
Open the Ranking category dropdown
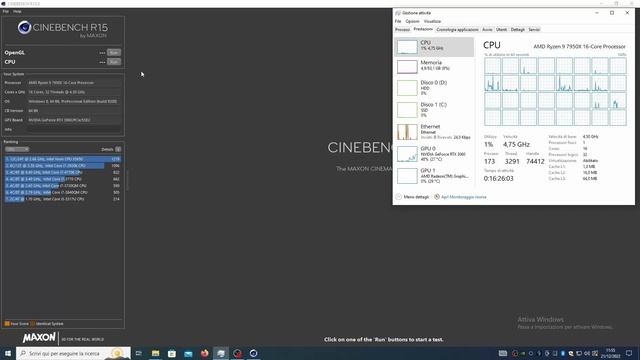(x=17, y=149)
